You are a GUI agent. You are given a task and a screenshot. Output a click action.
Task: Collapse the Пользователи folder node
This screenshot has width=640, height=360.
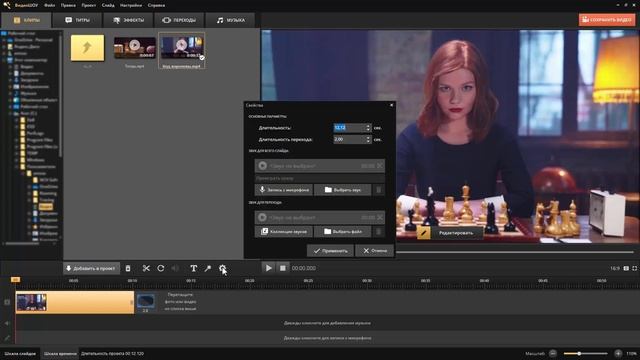pos(17,167)
